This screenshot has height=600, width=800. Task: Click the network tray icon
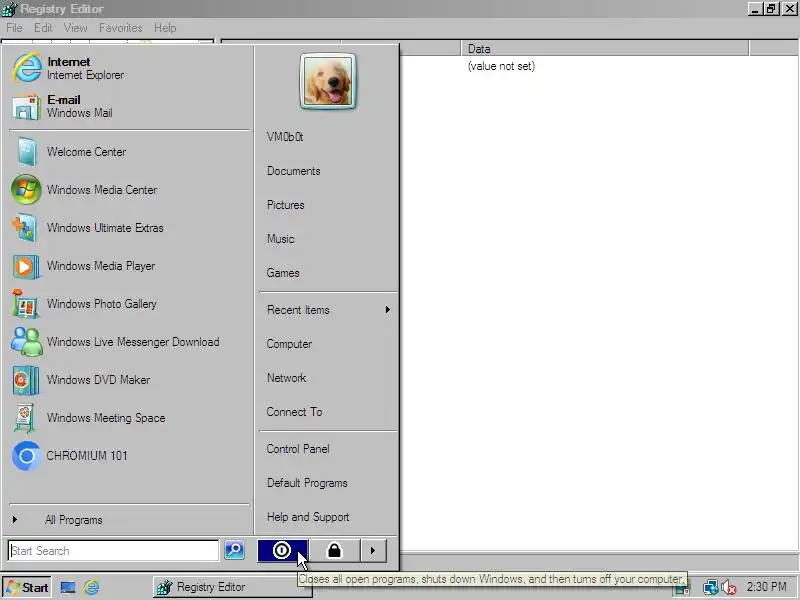coord(710,588)
